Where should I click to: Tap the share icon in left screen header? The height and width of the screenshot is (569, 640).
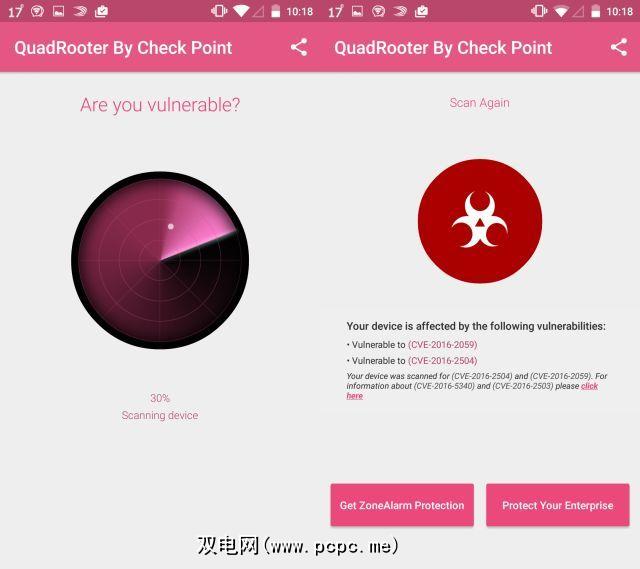(299, 47)
